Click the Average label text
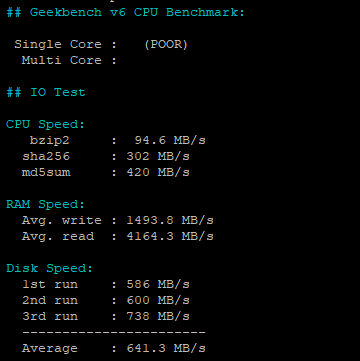 [x=50, y=349]
